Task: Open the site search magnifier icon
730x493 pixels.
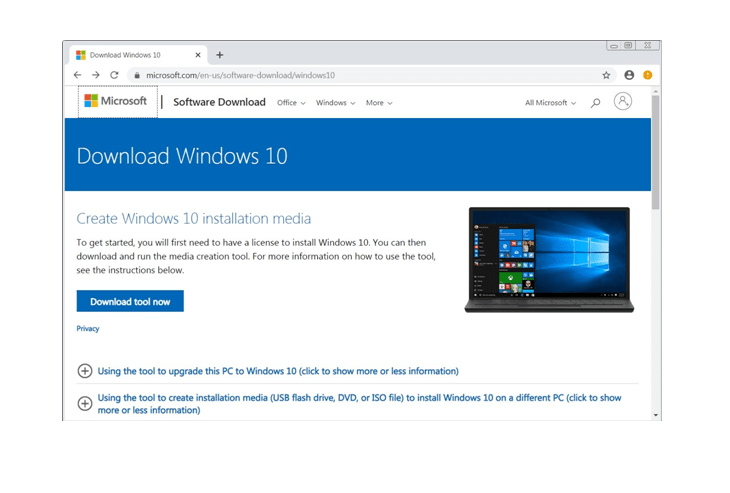Action: pos(595,103)
